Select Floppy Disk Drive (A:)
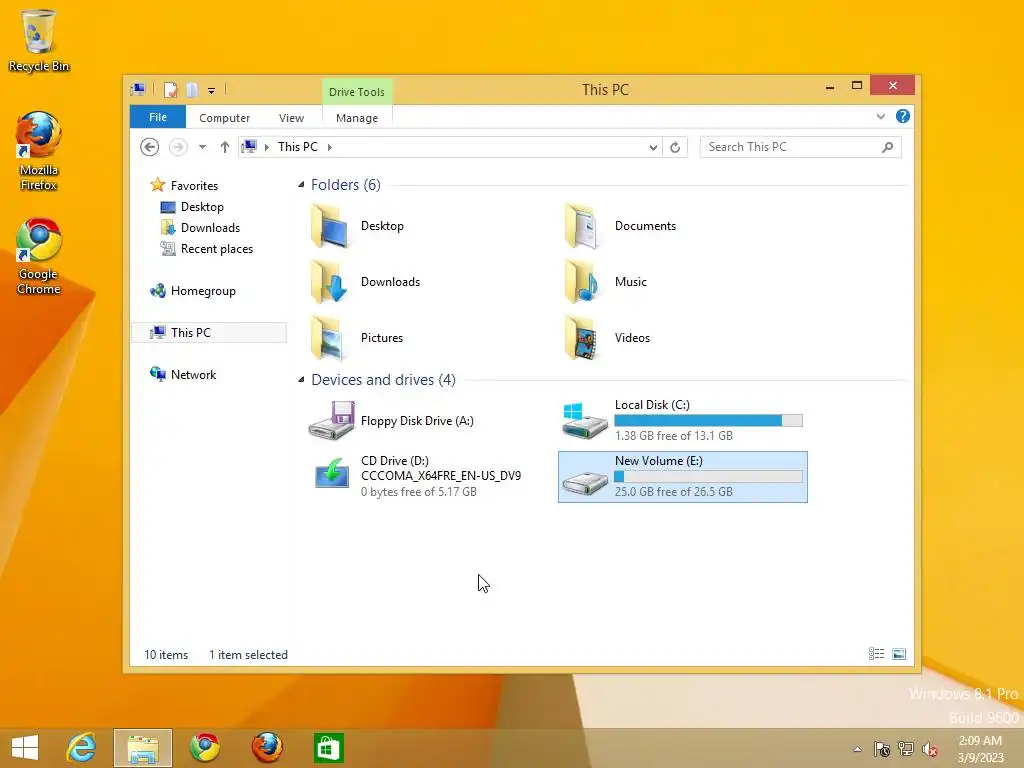The width and height of the screenshot is (1024, 768). point(391,421)
